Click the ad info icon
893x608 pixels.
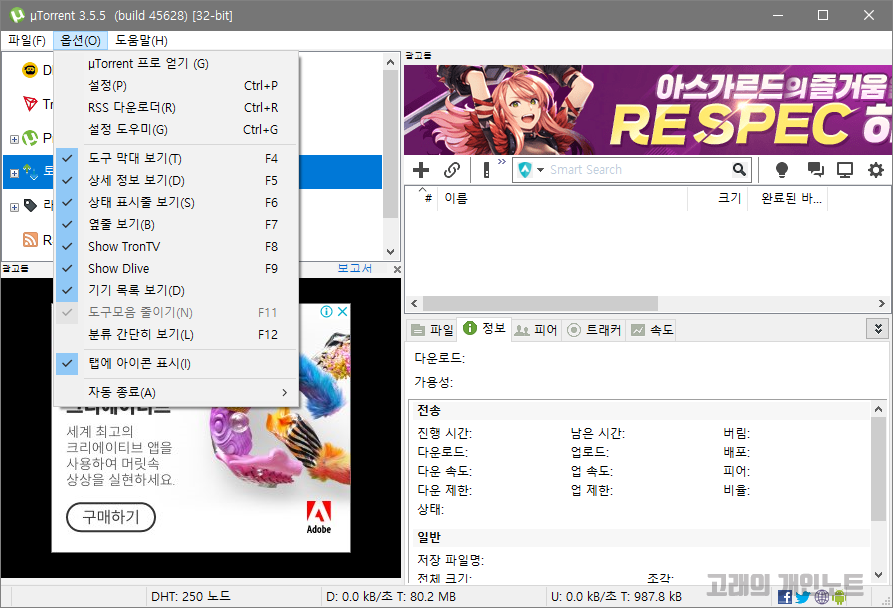(326, 311)
